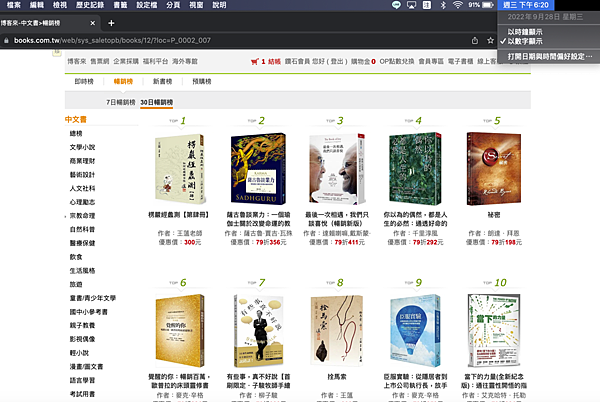Close the 博客來-中文書 browser tab
The image size is (600, 402).
click(93, 23)
